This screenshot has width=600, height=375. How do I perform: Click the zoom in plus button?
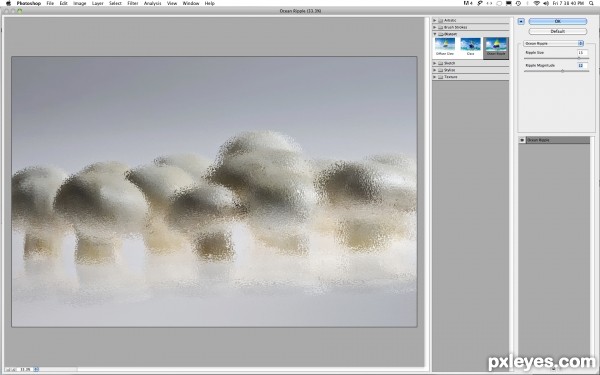pyautogui.click(x=15, y=369)
